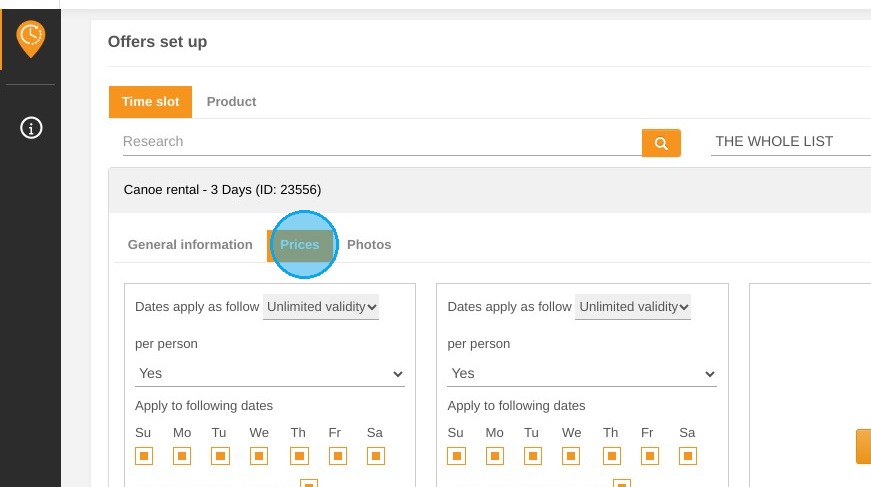
Task: Toggle Th checkbox in first price panel
Action: tap(299, 456)
